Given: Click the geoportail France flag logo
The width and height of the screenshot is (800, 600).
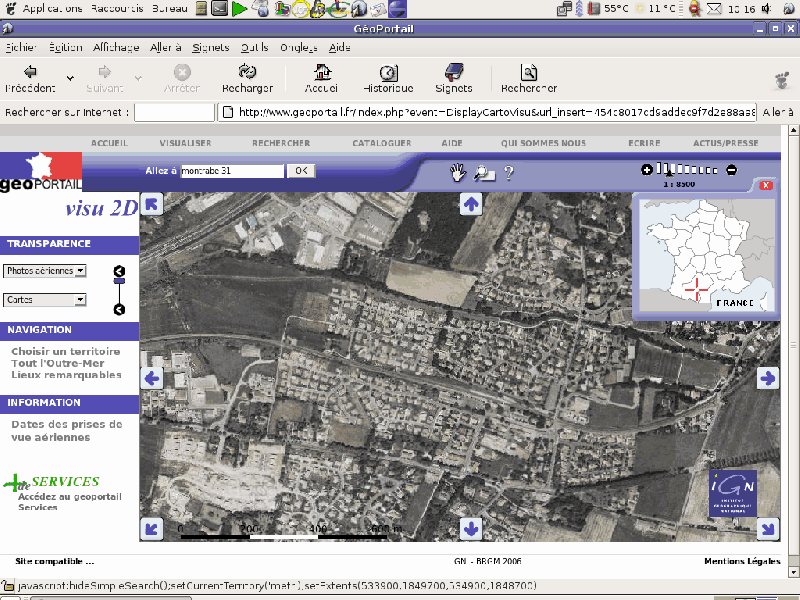Looking at the screenshot, I should [41, 171].
